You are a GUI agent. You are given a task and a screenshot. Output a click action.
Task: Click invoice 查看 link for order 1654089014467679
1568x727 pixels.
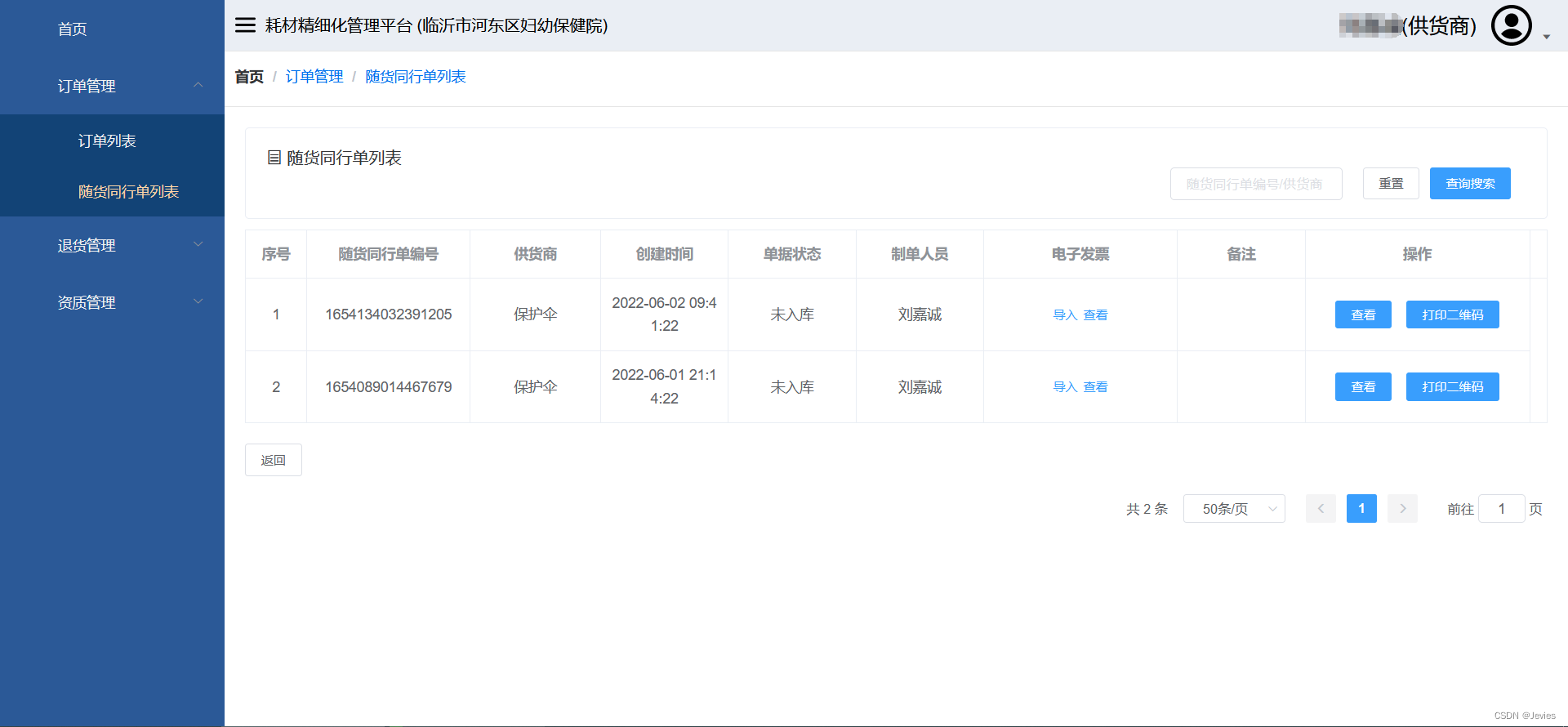click(1095, 386)
